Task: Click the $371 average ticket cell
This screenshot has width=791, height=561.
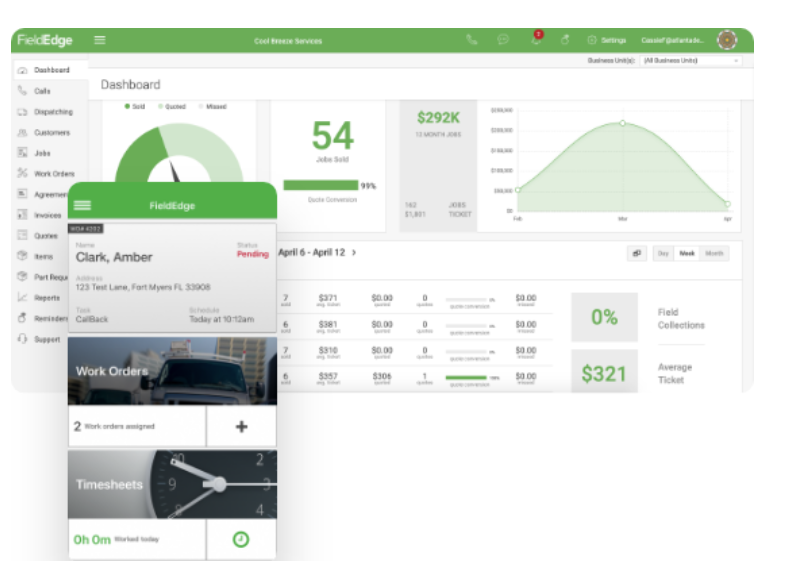Action: tap(328, 300)
